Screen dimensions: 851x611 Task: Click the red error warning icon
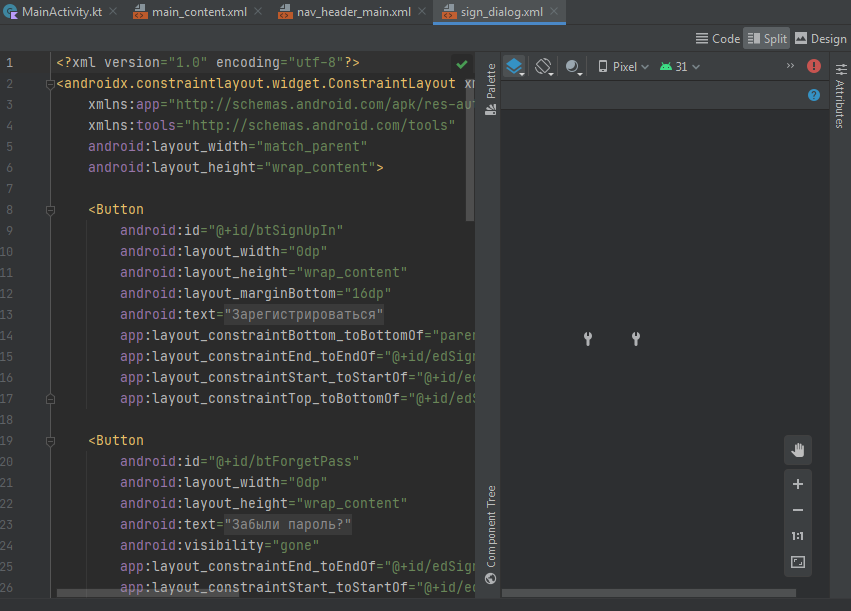814,66
